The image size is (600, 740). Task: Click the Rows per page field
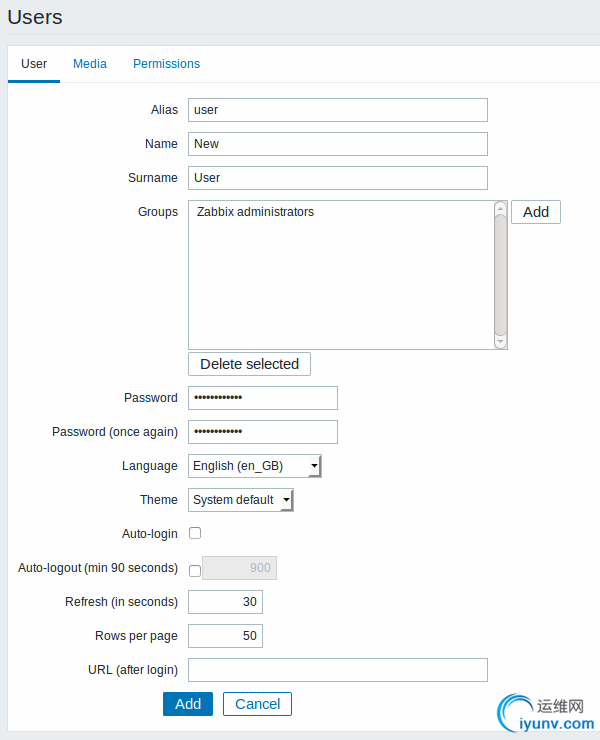pos(225,636)
